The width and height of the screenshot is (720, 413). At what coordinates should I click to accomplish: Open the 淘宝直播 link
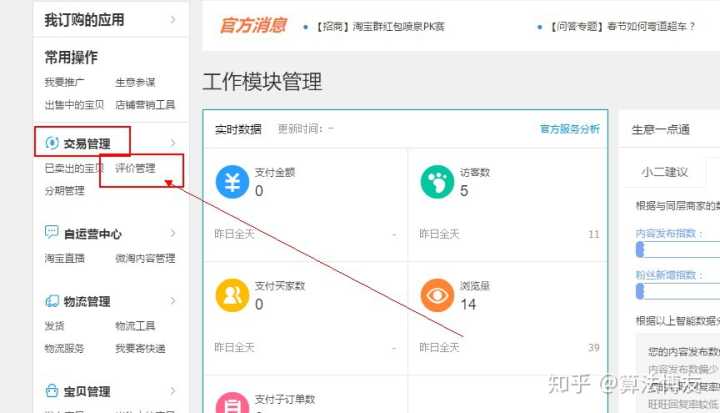64,258
